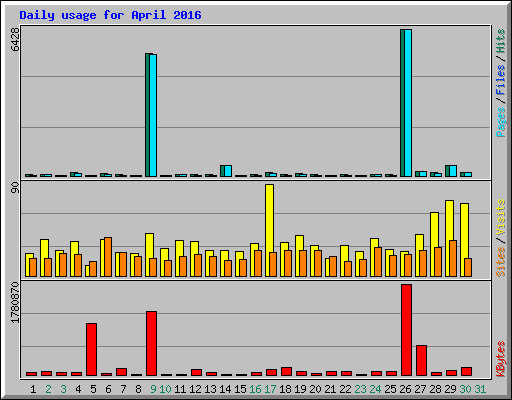Click the red KBytes bar for day 5

[x=91, y=349]
